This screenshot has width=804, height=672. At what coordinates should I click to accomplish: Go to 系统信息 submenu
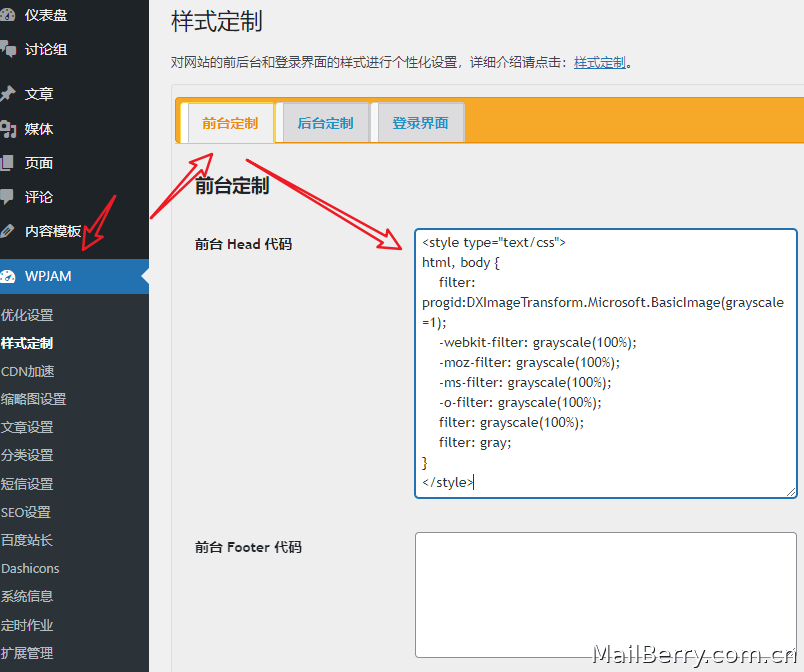pos(27,596)
